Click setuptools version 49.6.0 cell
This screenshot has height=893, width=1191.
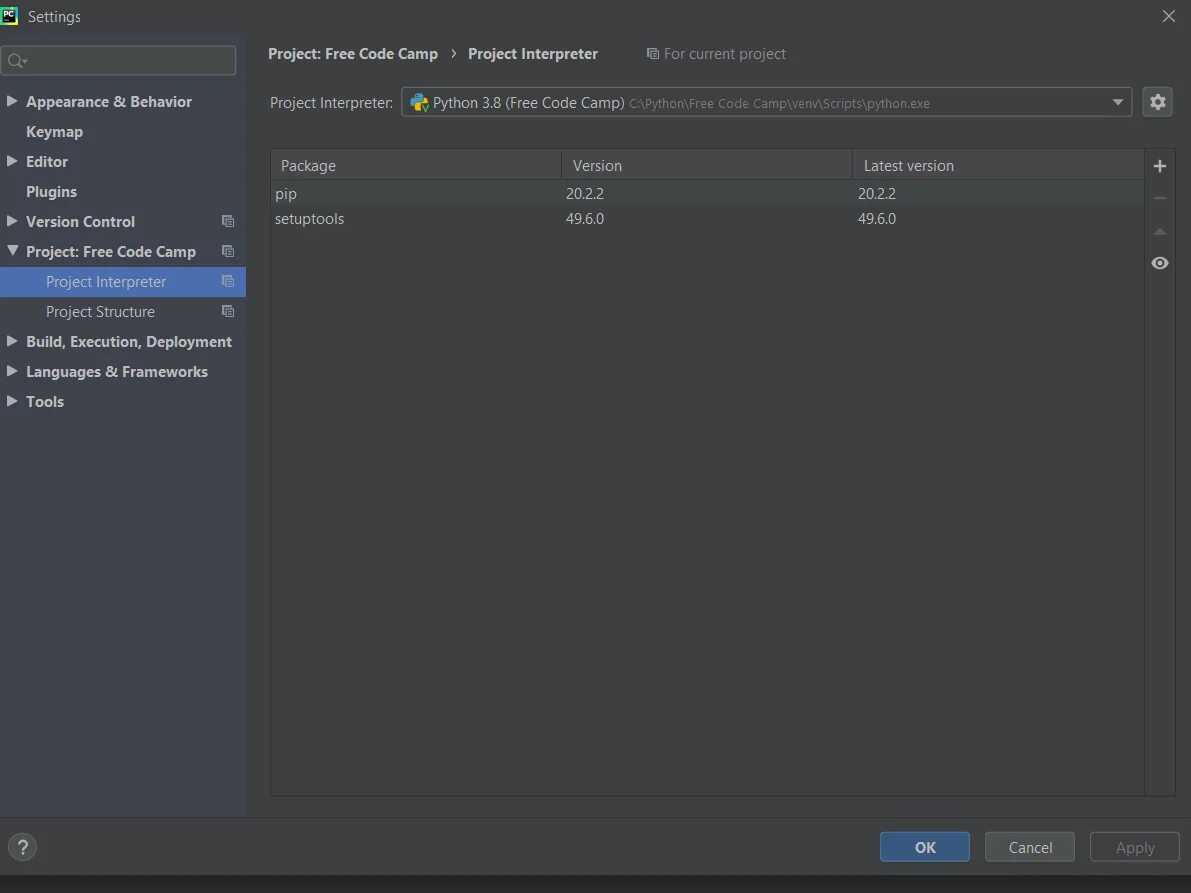point(585,219)
